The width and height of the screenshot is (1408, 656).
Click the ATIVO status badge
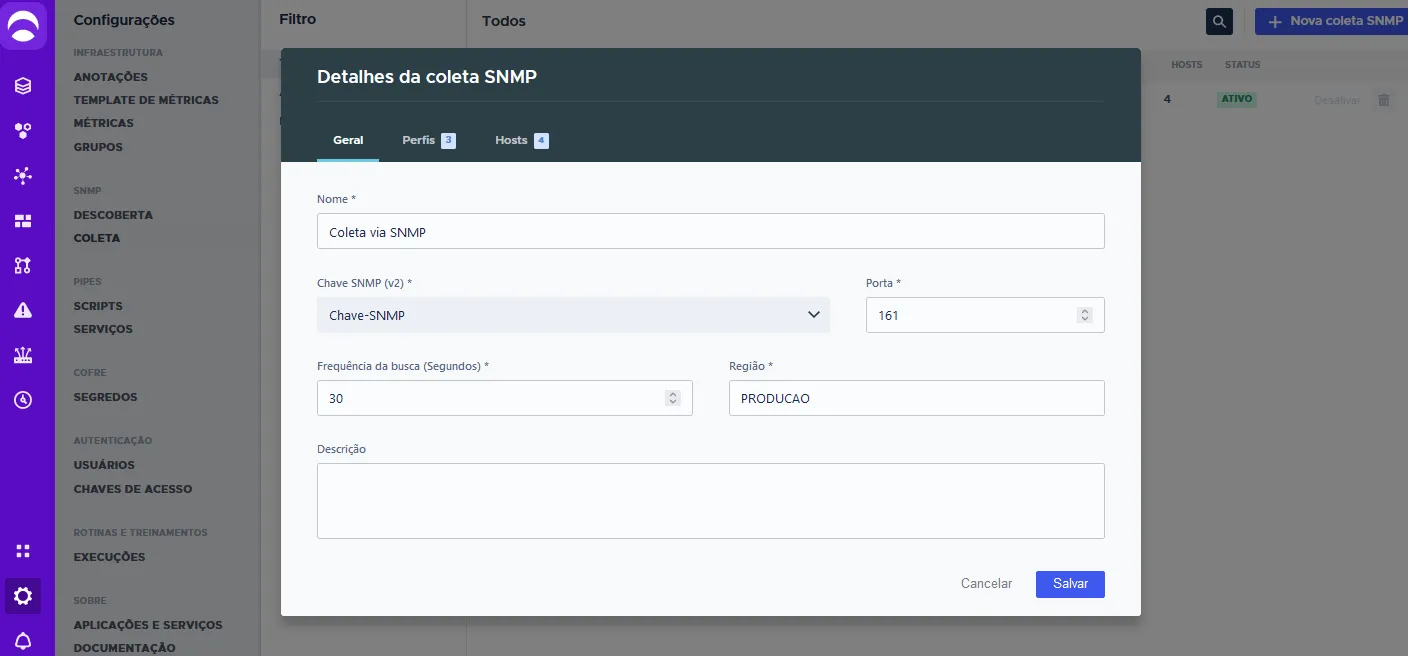(1237, 100)
